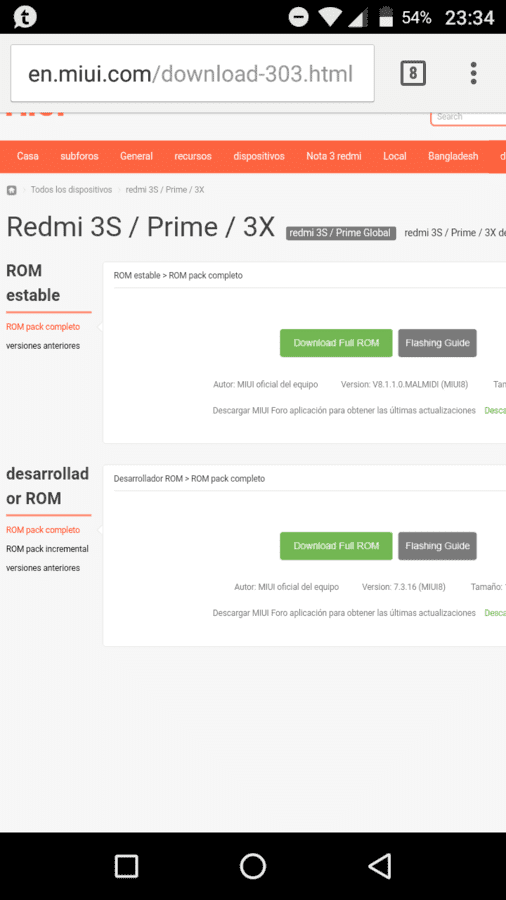The width and height of the screenshot is (506, 900).
Task: Open versiones anteriores under ROM estable
Action: [43, 346]
